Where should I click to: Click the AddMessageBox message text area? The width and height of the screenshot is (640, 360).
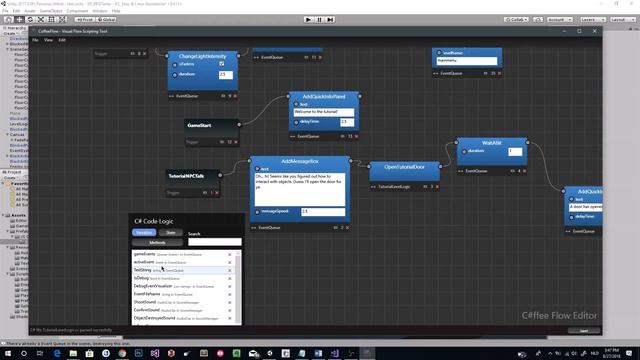point(300,189)
